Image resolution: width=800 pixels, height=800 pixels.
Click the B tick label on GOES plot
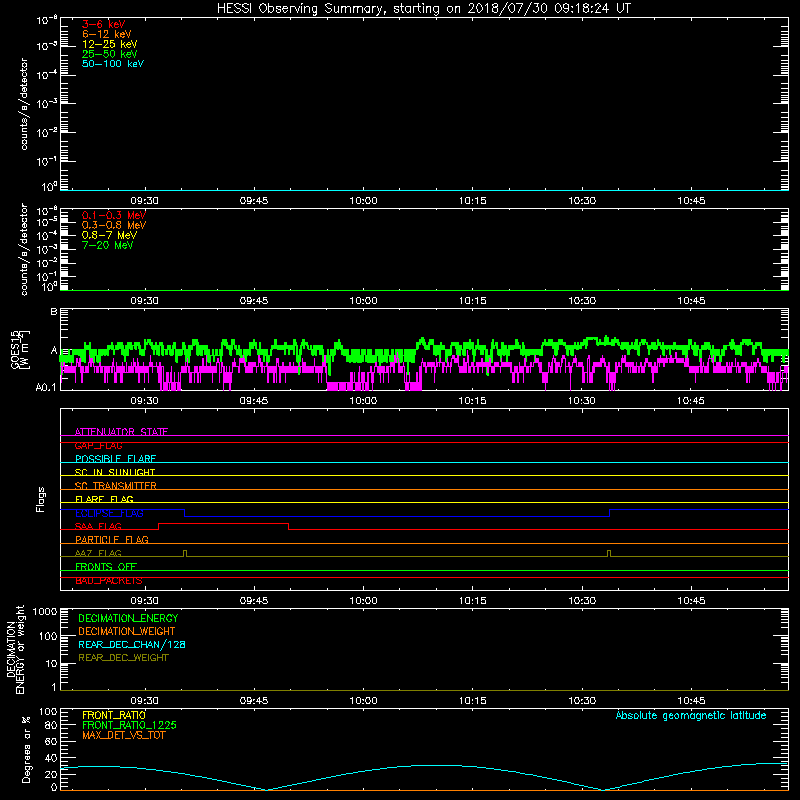pyautogui.click(x=54, y=311)
